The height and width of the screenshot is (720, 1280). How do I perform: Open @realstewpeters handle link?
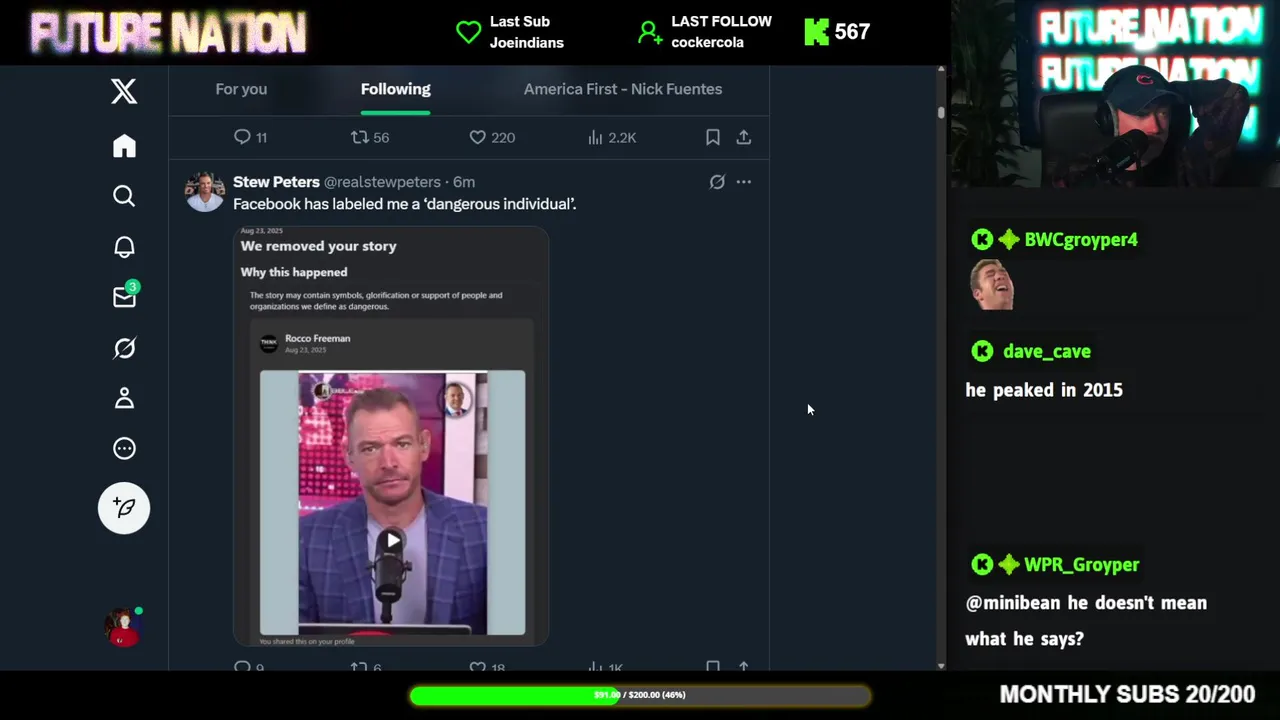coord(382,182)
